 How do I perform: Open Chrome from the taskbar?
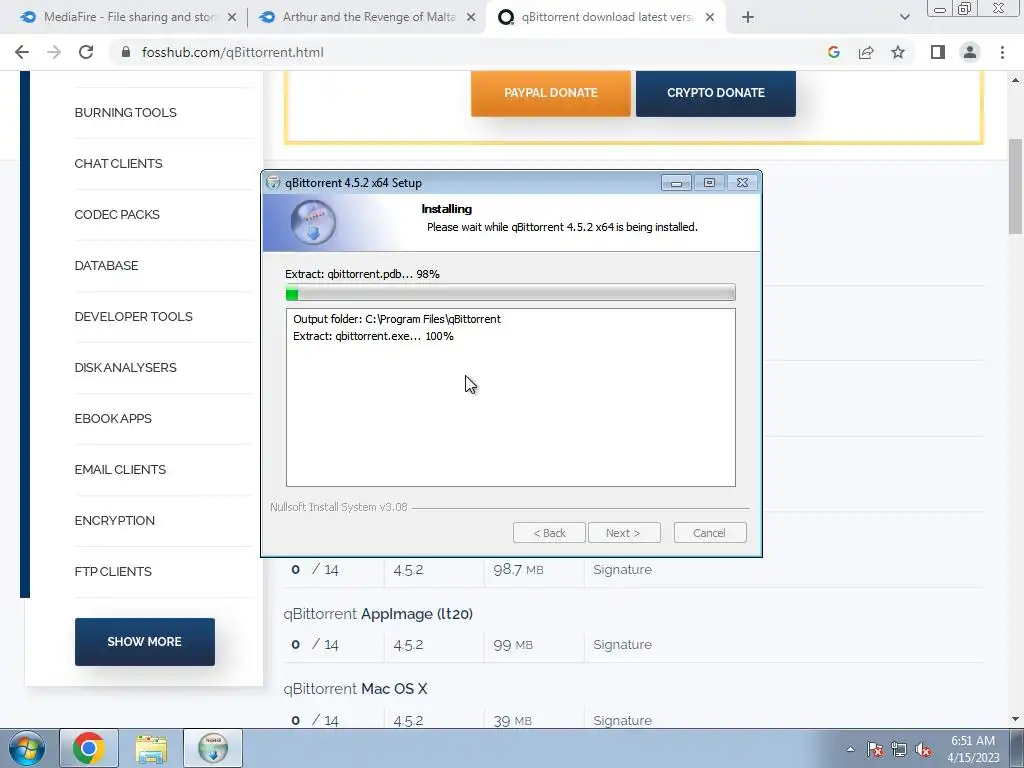[89, 748]
